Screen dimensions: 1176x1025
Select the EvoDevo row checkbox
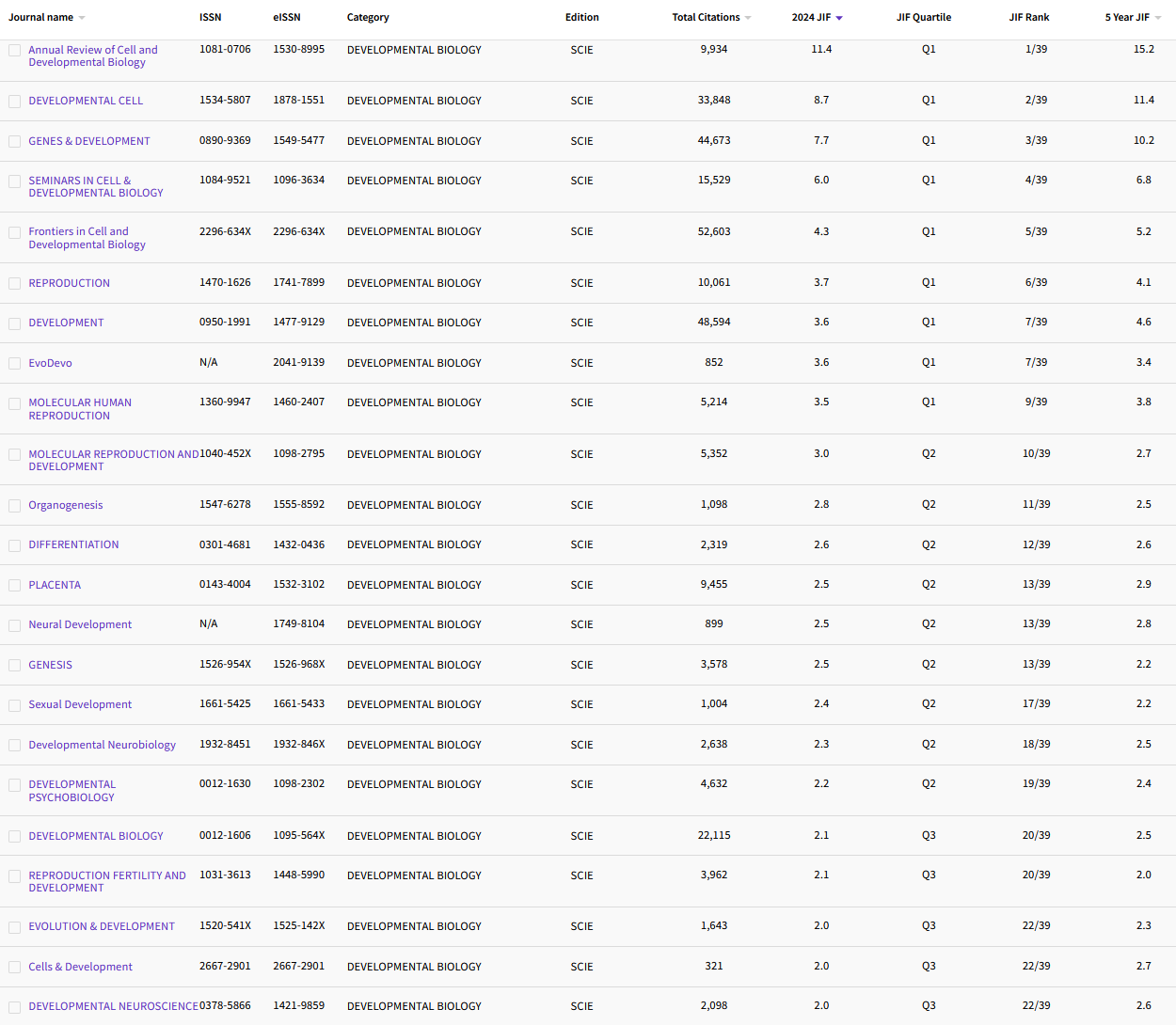pyautogui.click(x=14, y=363)
